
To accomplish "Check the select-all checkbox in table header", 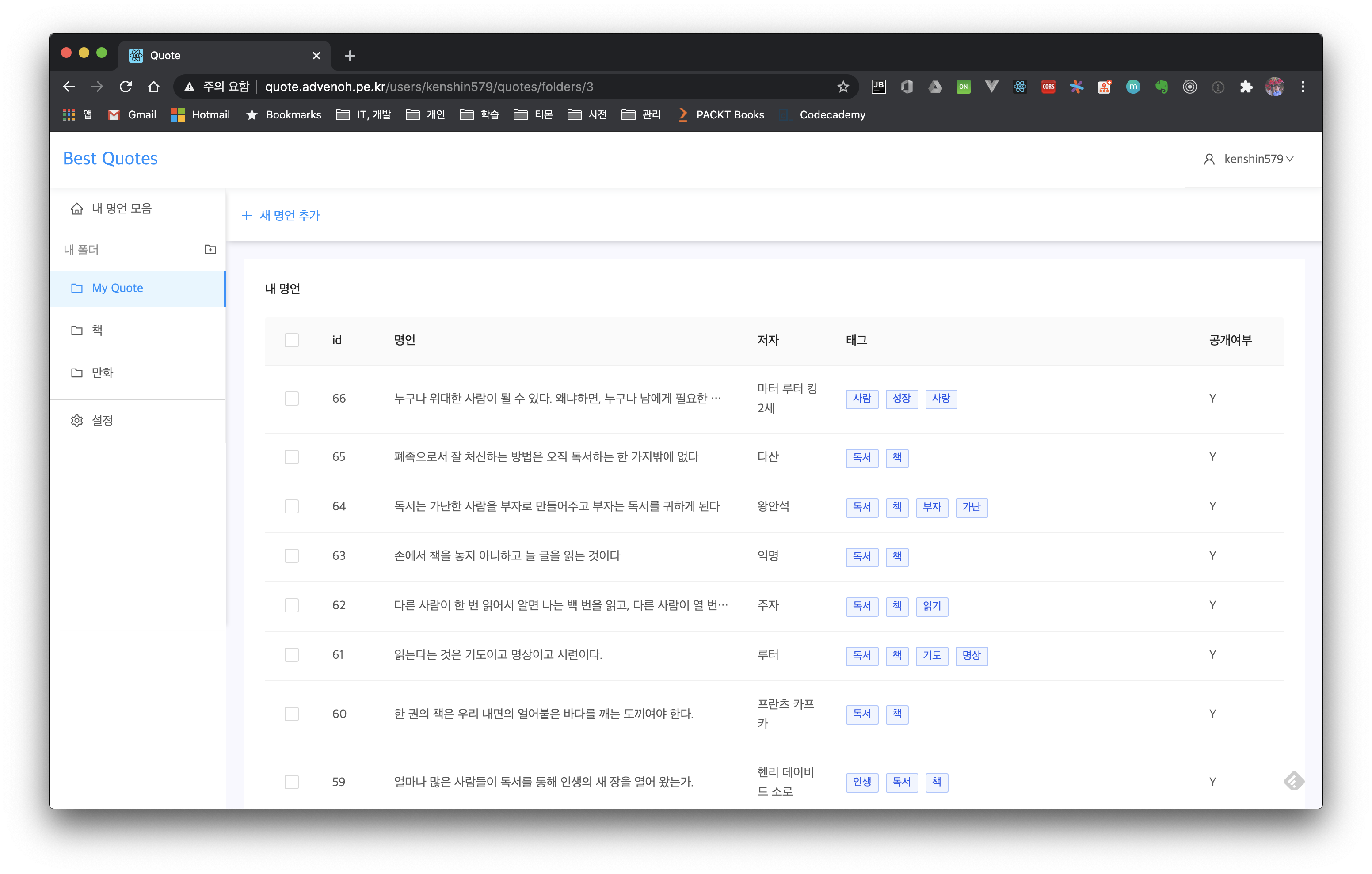I will tap(292, 340).
